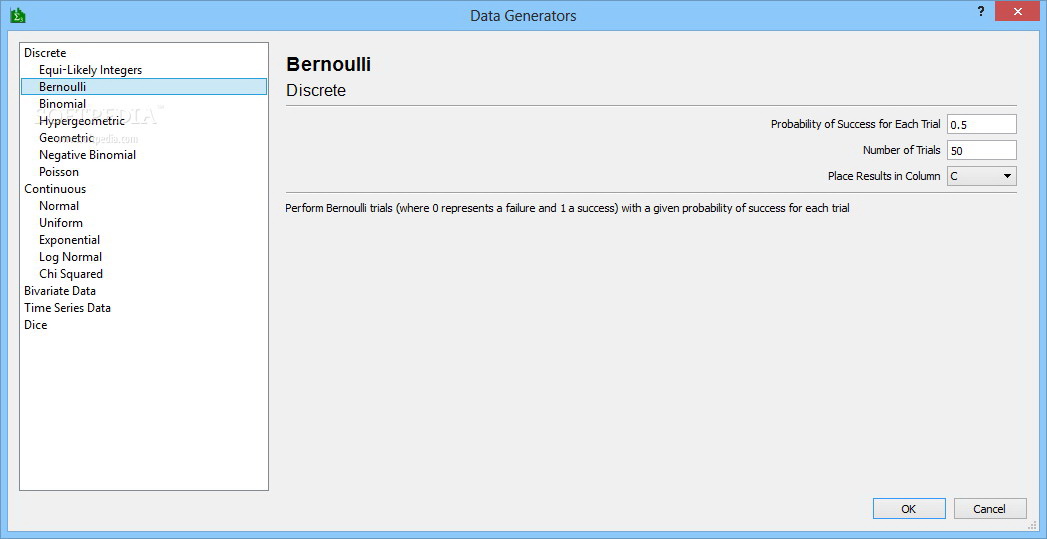
Task: Pick the Hypergeometric distribution
Action: [x=82, y=121]
